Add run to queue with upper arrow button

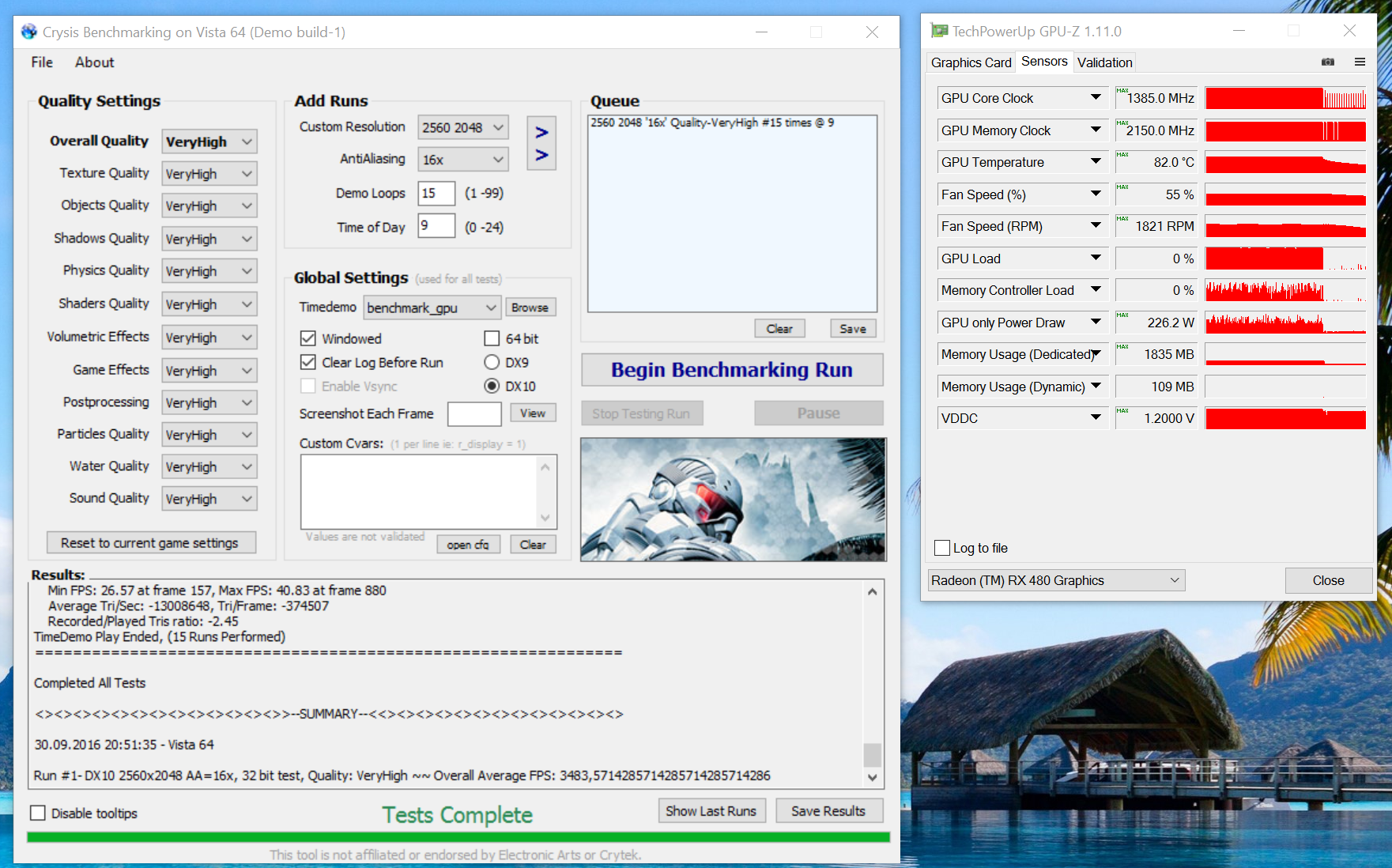tap(541, 132)
